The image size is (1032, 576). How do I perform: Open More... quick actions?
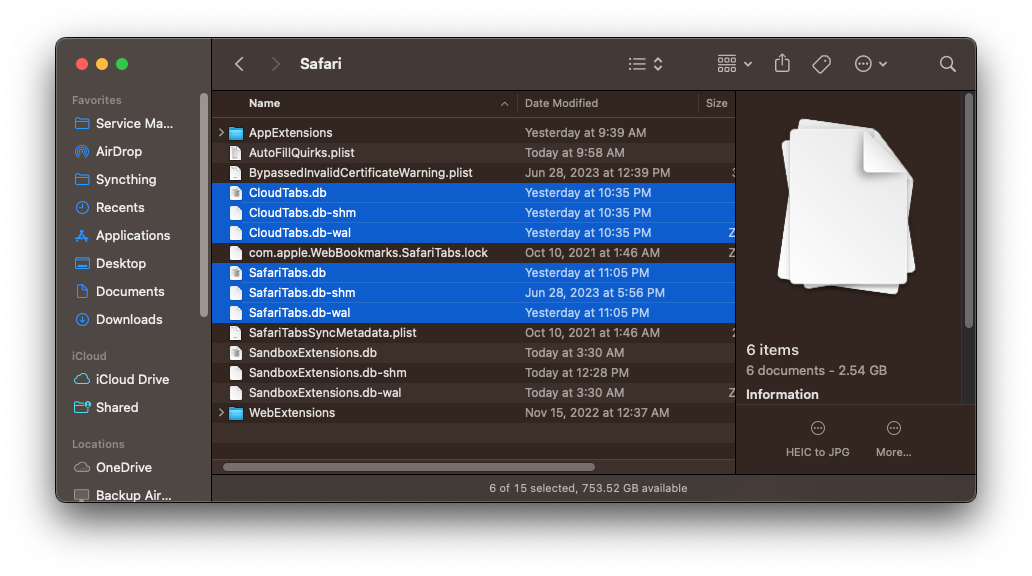[x=893, y=439]
